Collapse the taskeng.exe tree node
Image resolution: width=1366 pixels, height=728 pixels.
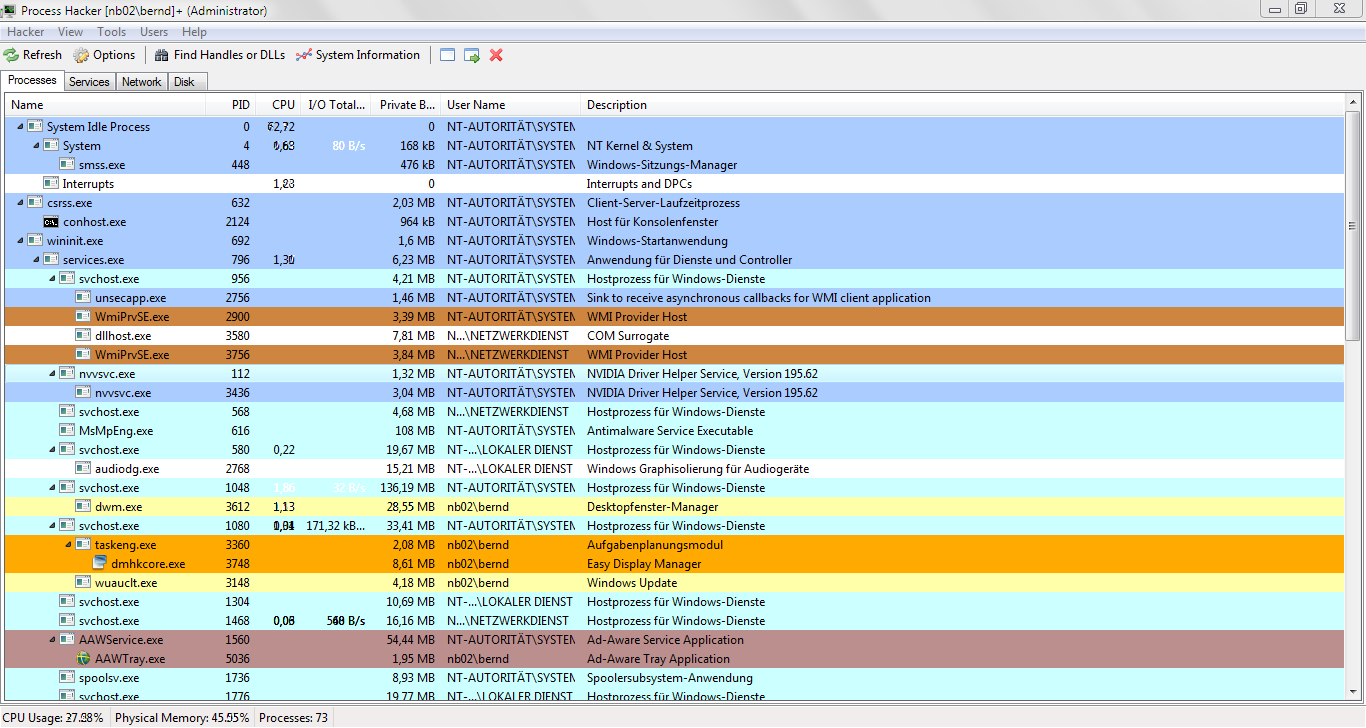click(x=70, y=545)
